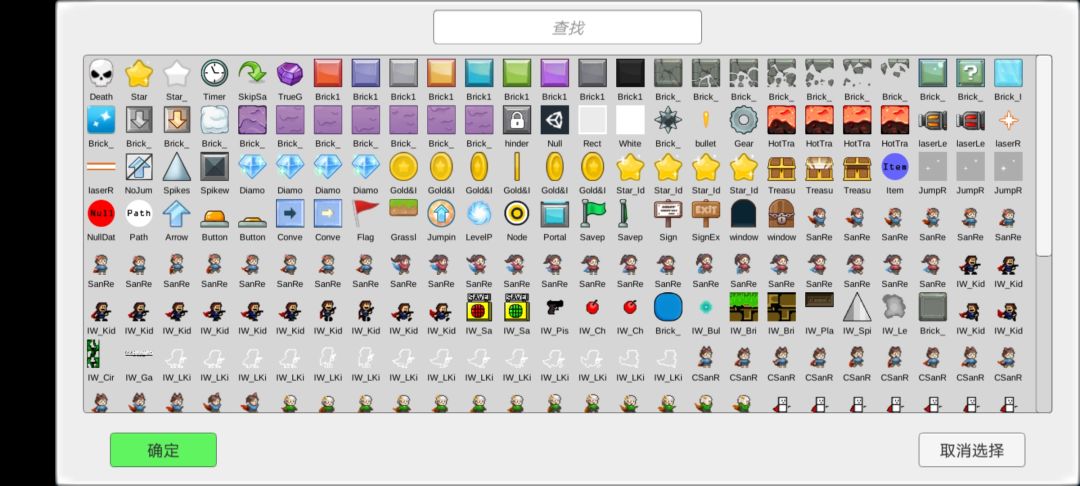Focus the 查找 search field
This screenshot has height=486, width=1080.
[568, 28]
